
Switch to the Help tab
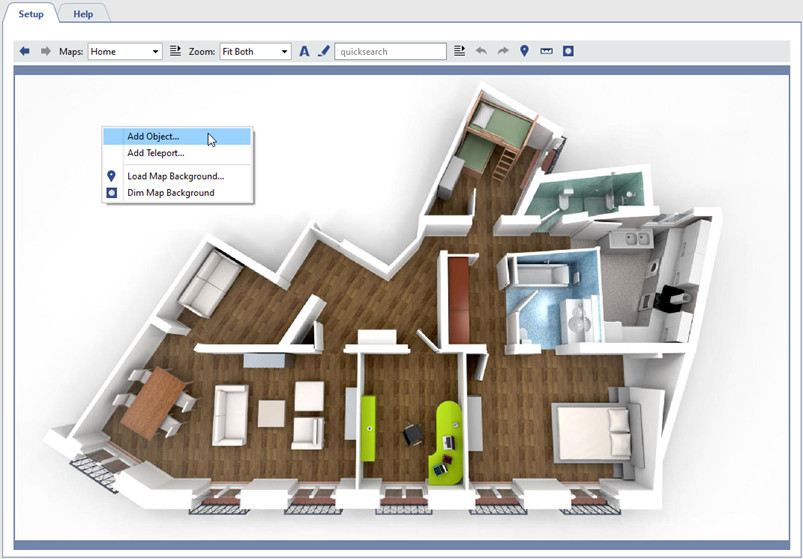[x=83, y=14]
